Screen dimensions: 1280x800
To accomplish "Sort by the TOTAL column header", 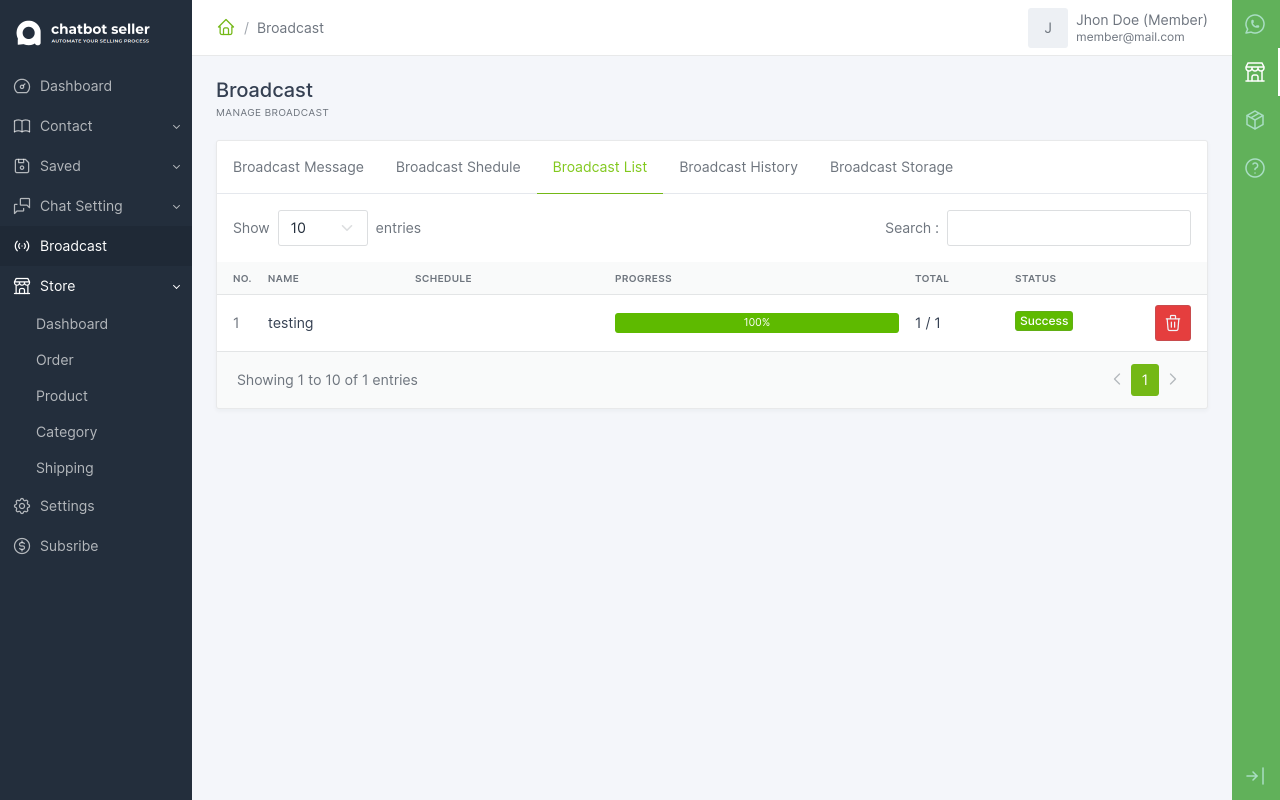I will 932,279.
